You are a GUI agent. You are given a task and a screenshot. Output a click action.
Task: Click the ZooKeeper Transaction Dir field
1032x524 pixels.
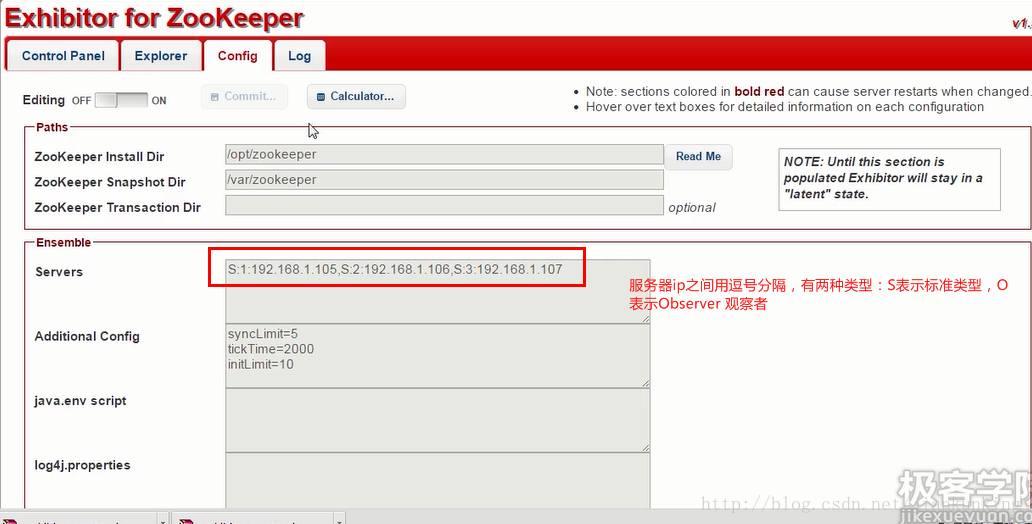444,205
